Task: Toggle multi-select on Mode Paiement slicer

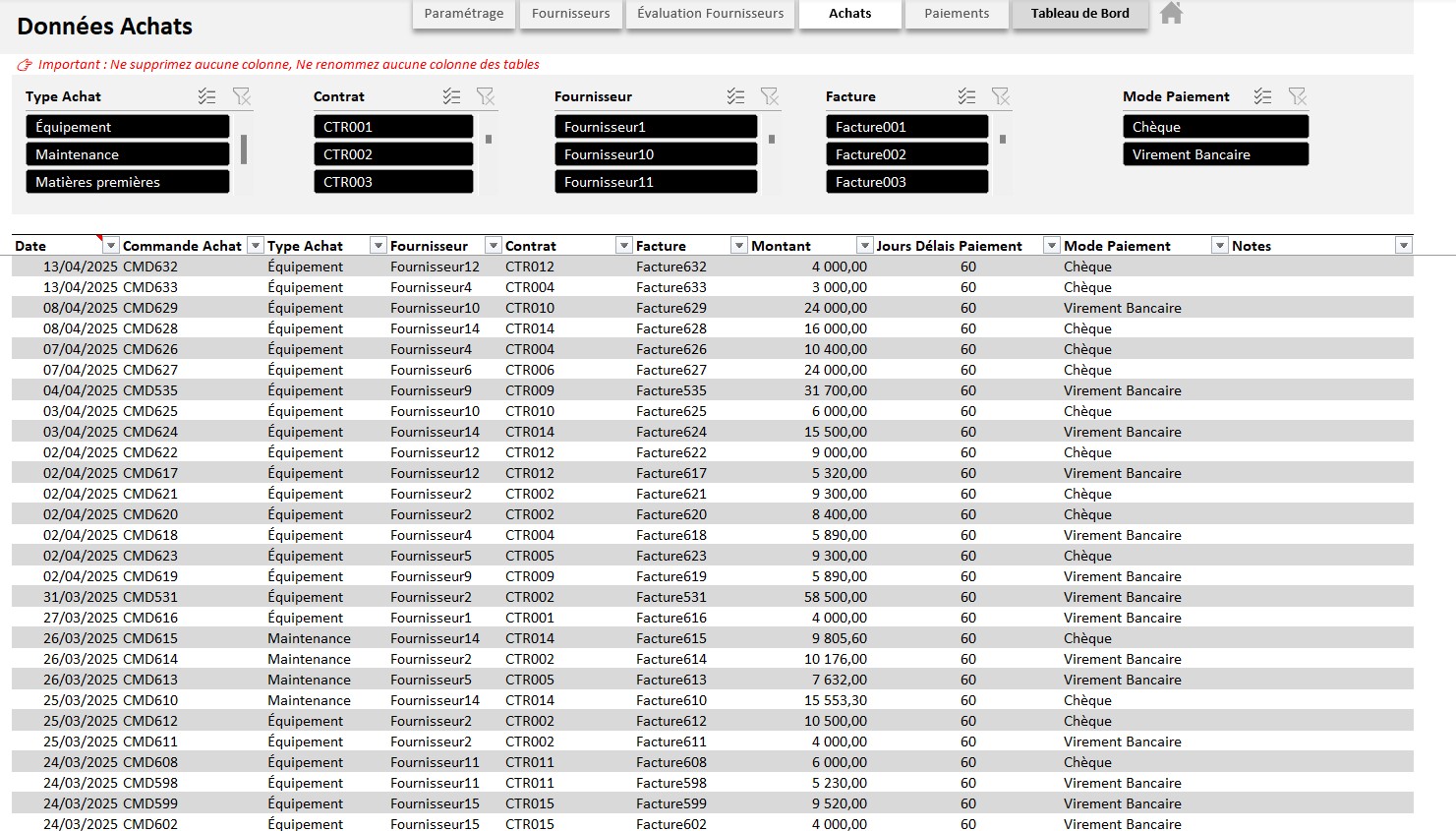Action: [1262, 96]
